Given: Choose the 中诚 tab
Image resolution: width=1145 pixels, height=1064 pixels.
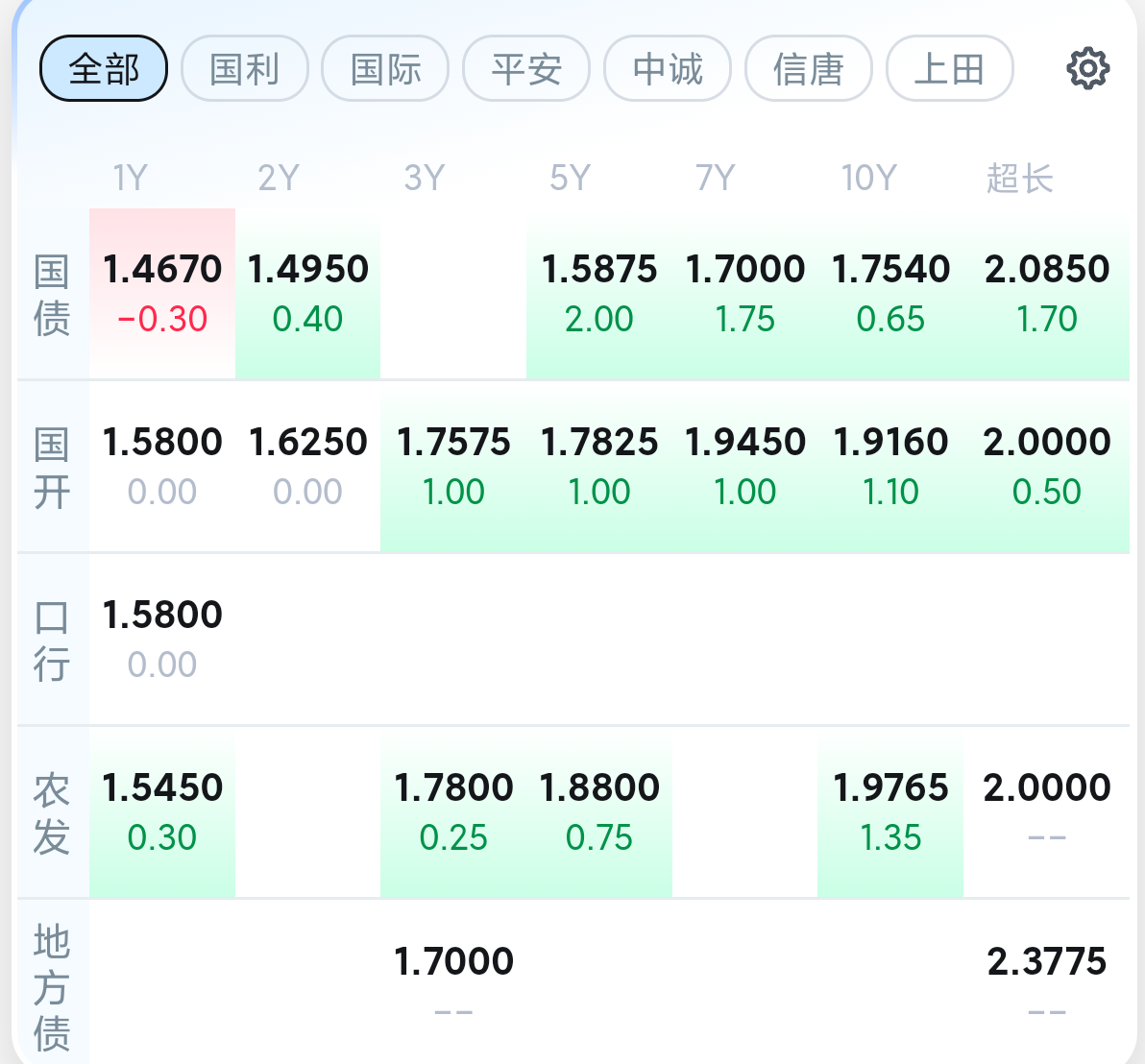Looking at the screenshot, I should point(668,69).
